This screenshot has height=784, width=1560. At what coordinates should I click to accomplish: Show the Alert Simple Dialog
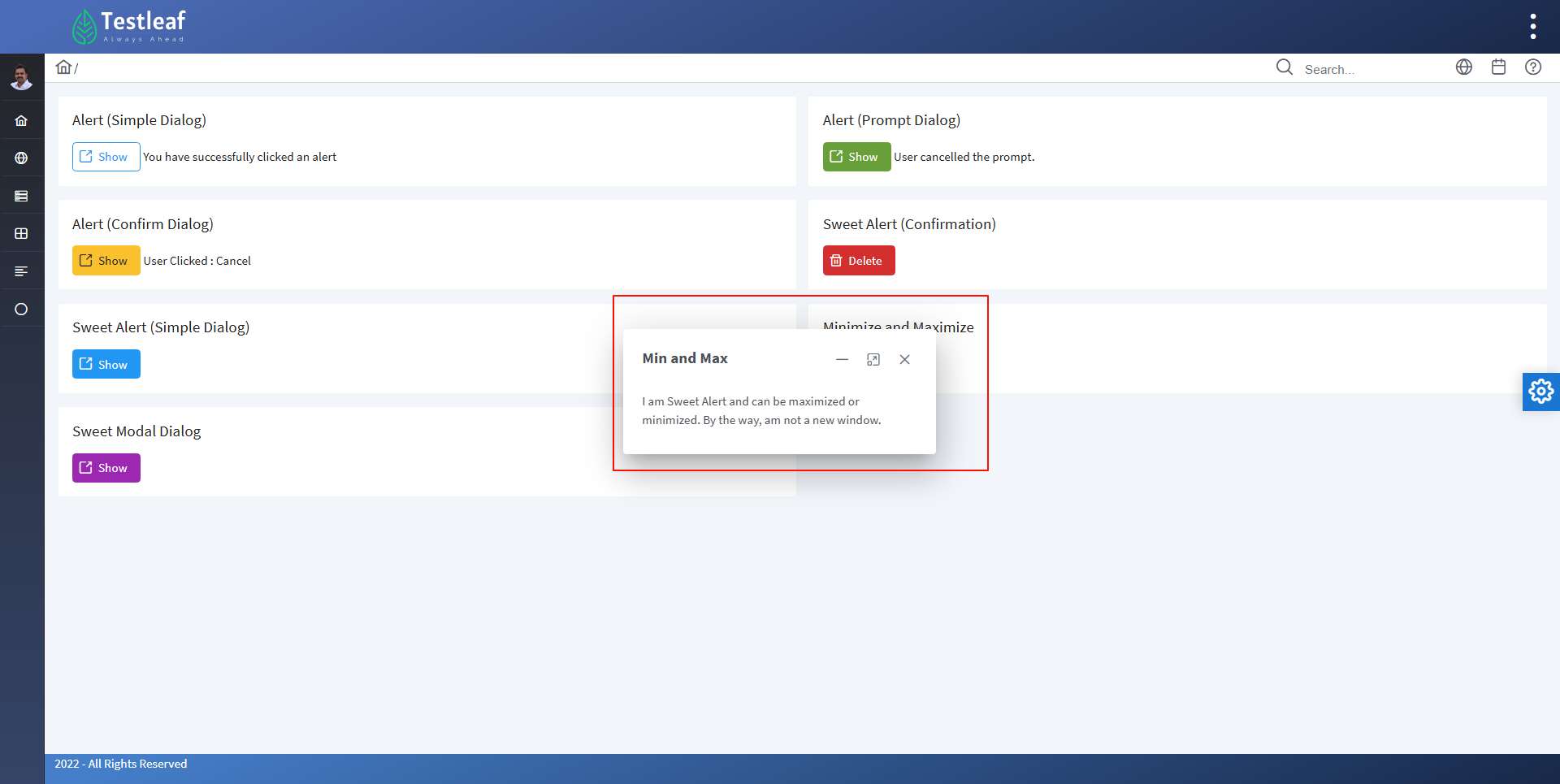[x=106, y=157]
